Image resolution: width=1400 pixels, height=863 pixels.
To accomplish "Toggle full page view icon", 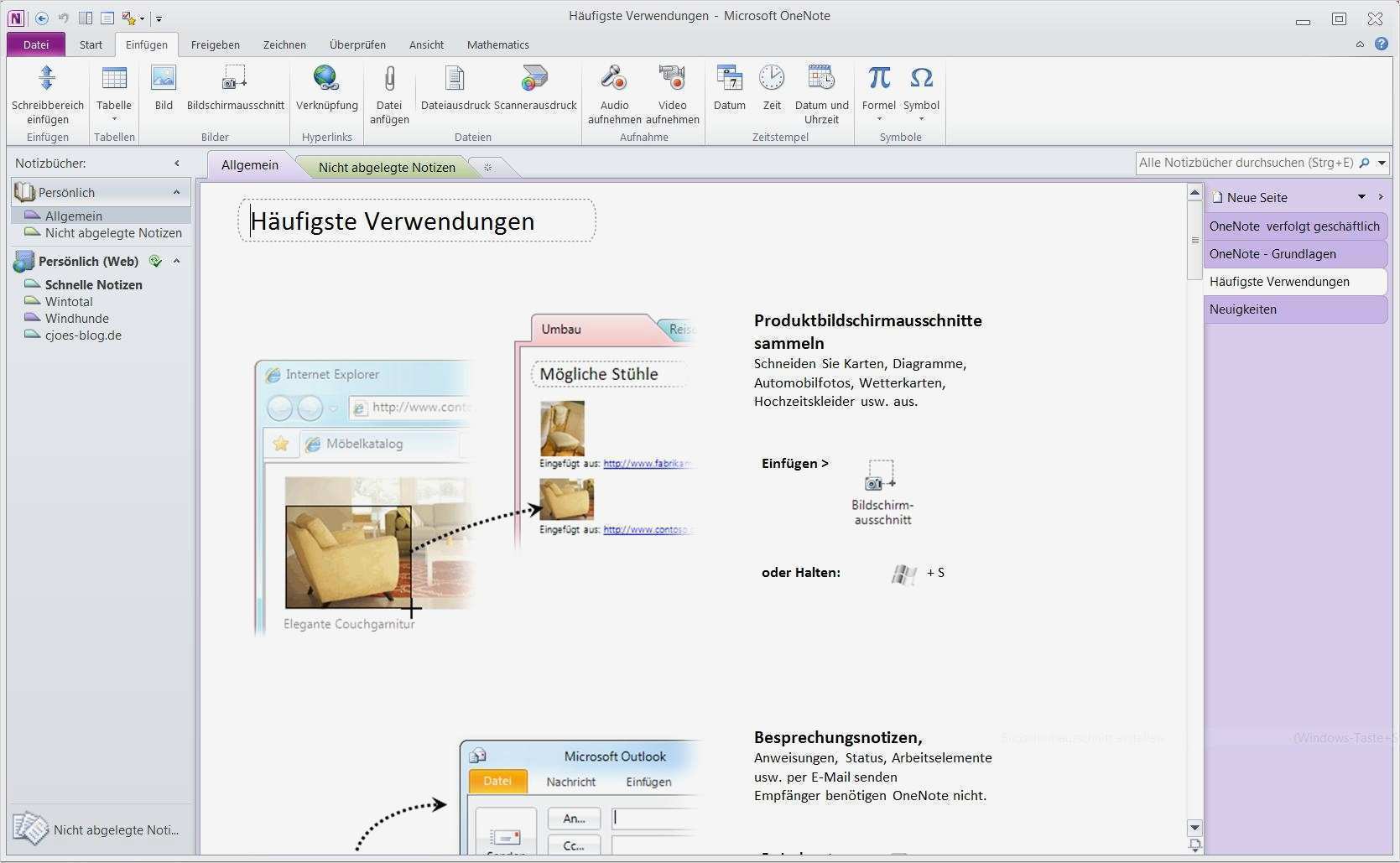I will (107, 18).
